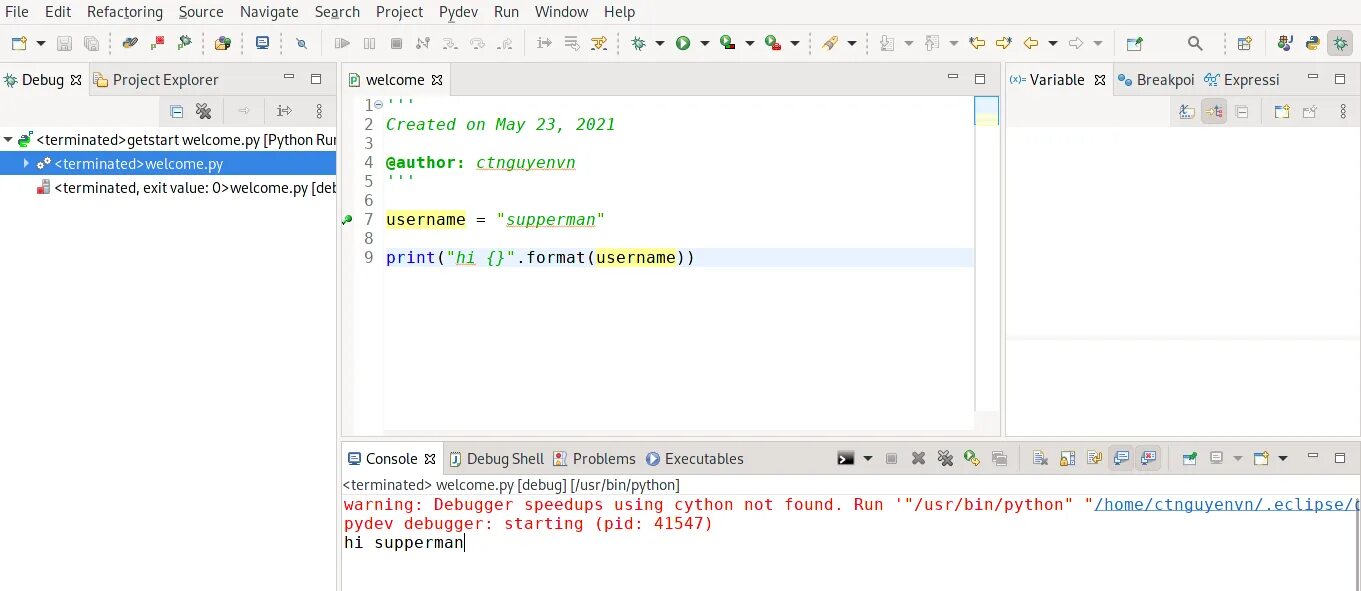Viewport: 1361px width, 591px height.
Task: Click the Skip All Breakpoints icon
Action: 301,43
